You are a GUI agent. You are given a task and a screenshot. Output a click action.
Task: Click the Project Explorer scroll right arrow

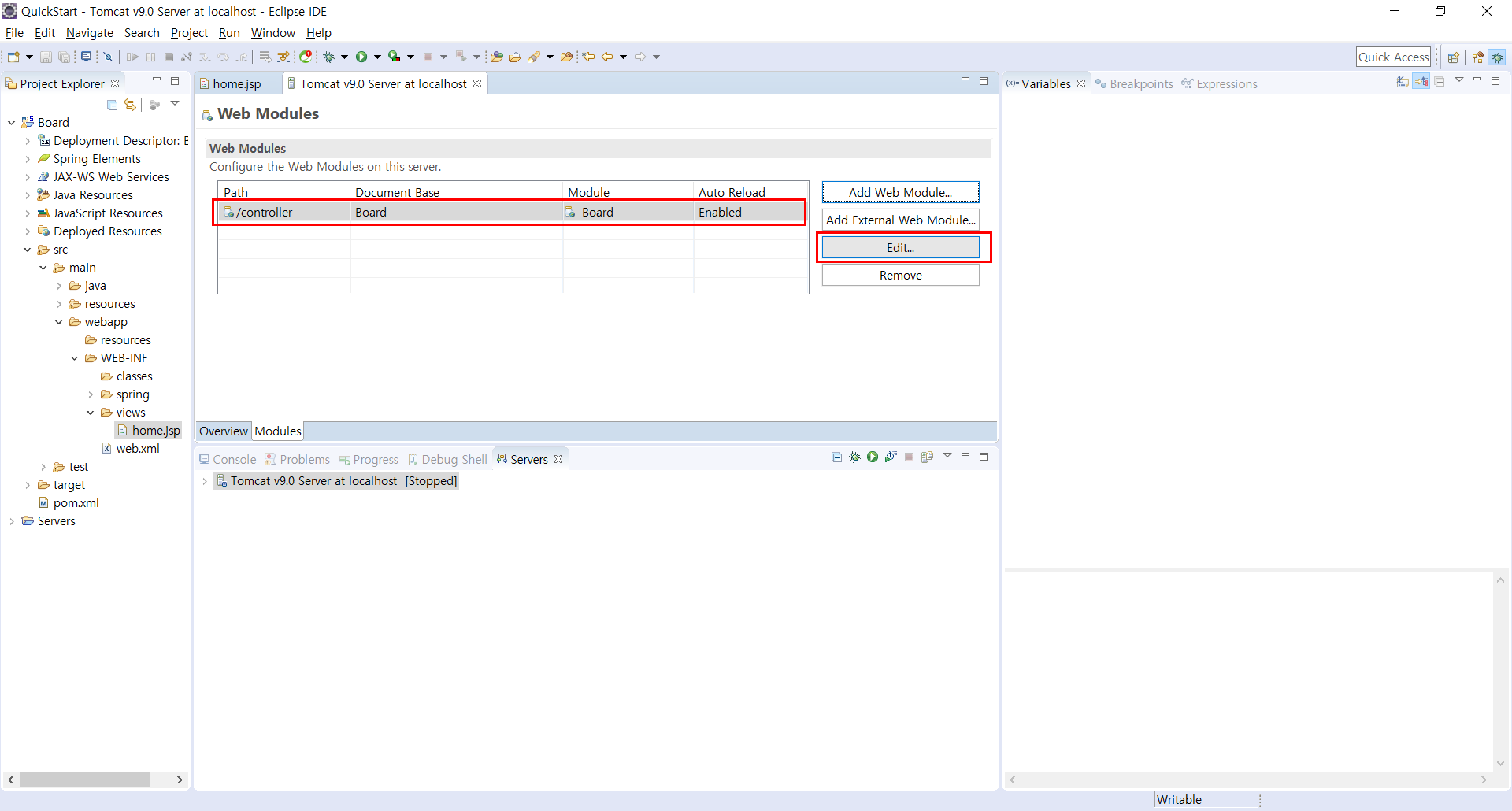(x=180, y=780)
